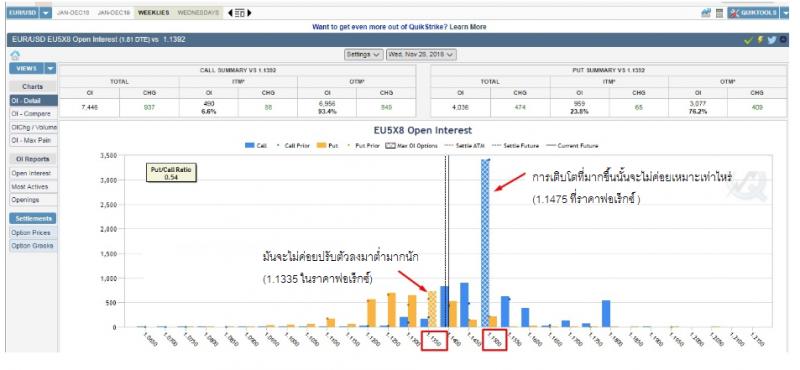Click the call total OI value 7,446
Image resolution: width=800 pixels, height=370 pixels.
click(89, 108)
